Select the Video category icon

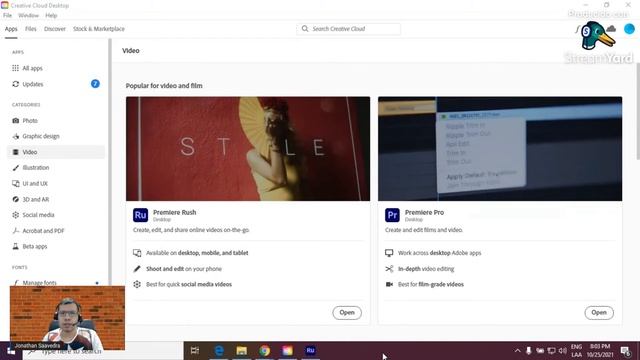16,152
